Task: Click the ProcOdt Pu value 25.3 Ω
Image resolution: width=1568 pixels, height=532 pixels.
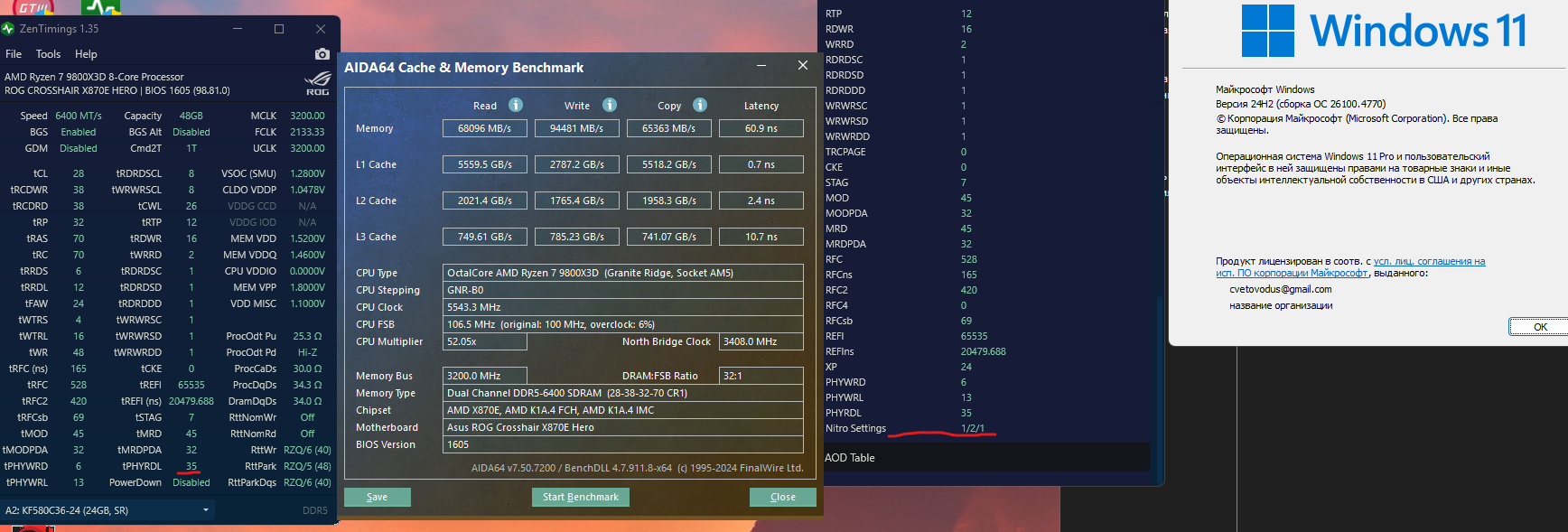Action: 307,336
